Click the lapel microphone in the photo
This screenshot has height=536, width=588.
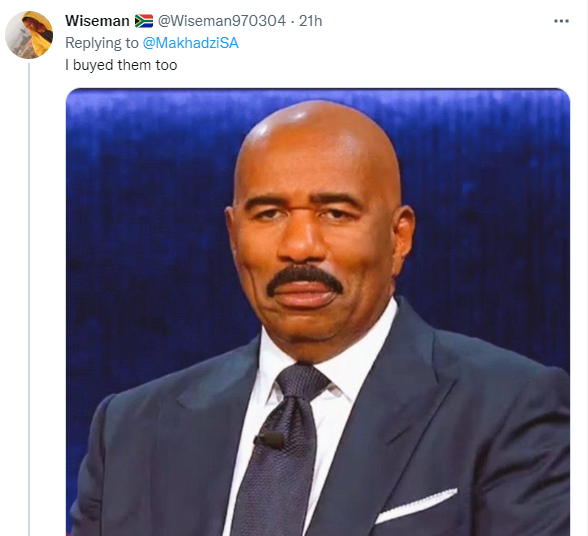tap(269, 440)
